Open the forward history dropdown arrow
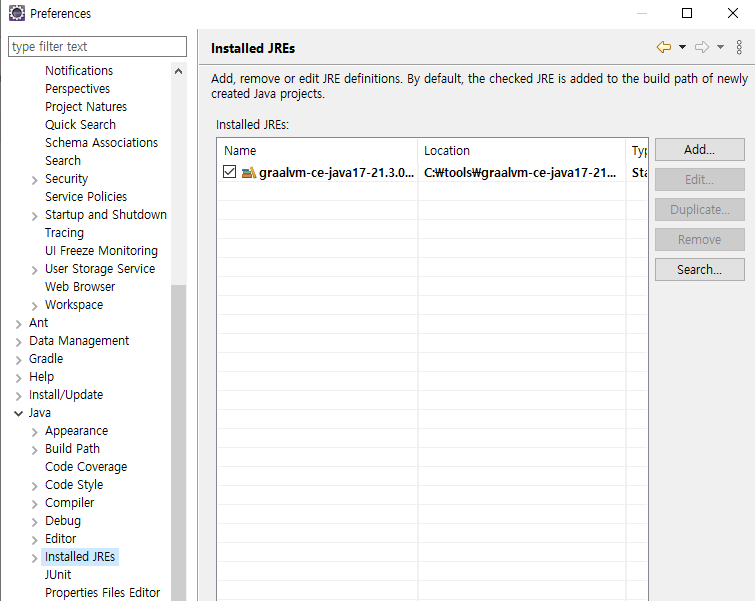This screenshot has height=601, width=755. (720, 47)
